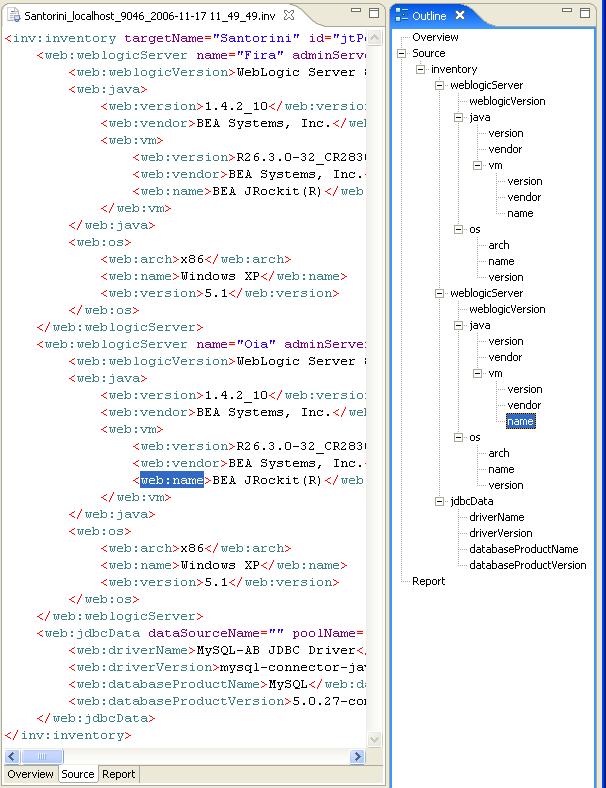Maximize the Outline view
This screenshot has width=606, height=788.
(585, 13)
